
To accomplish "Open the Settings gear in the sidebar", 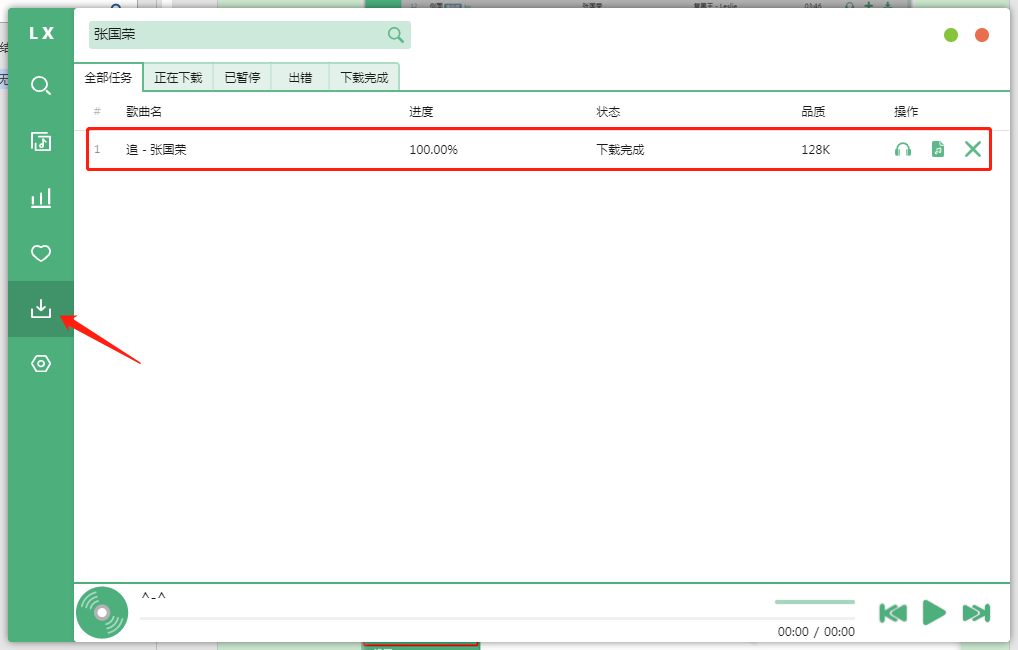I will click(x=40, y=363).
